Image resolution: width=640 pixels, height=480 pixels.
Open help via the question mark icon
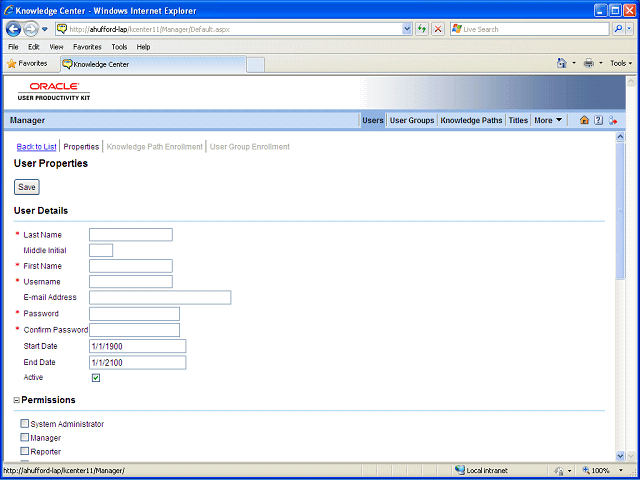coord(598,120)
